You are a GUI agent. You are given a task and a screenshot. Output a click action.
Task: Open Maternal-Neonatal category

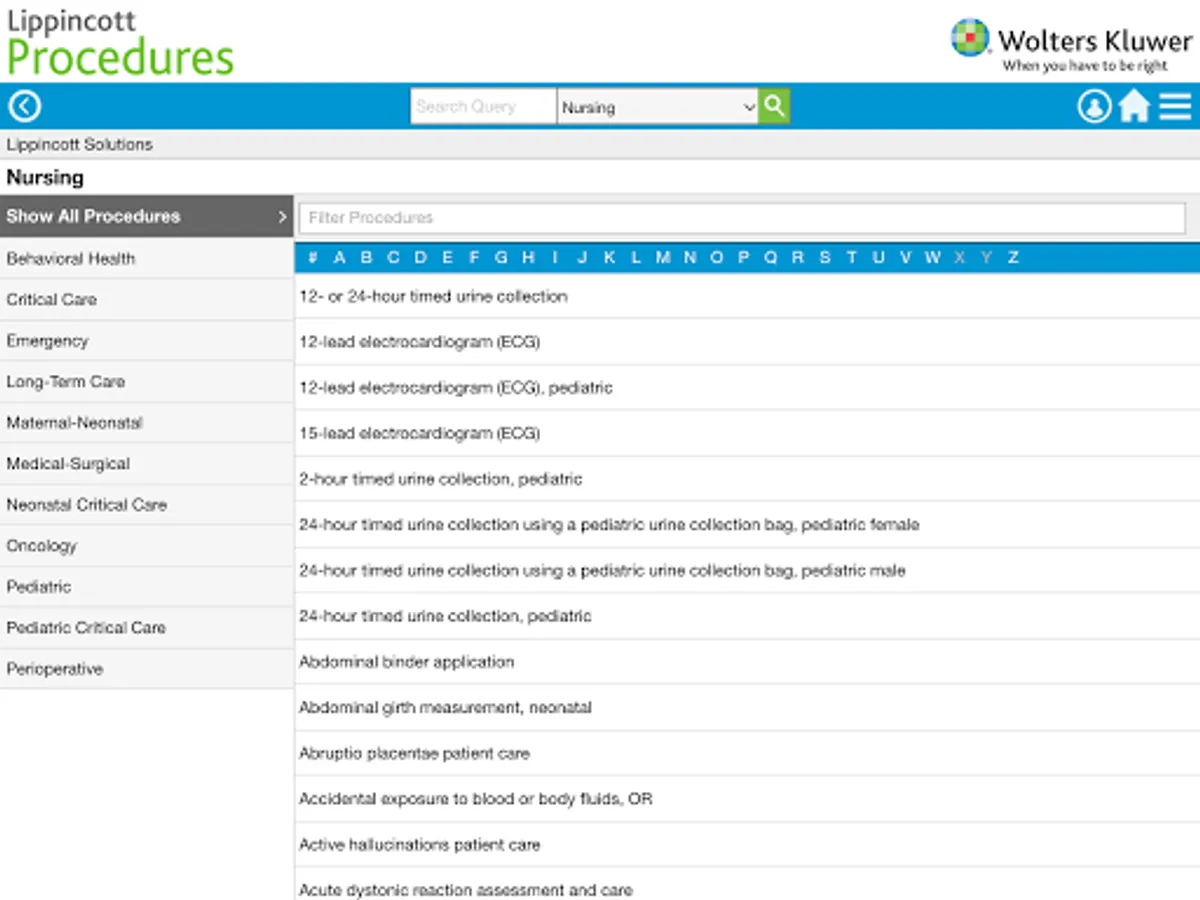click(x=147, y=422)
